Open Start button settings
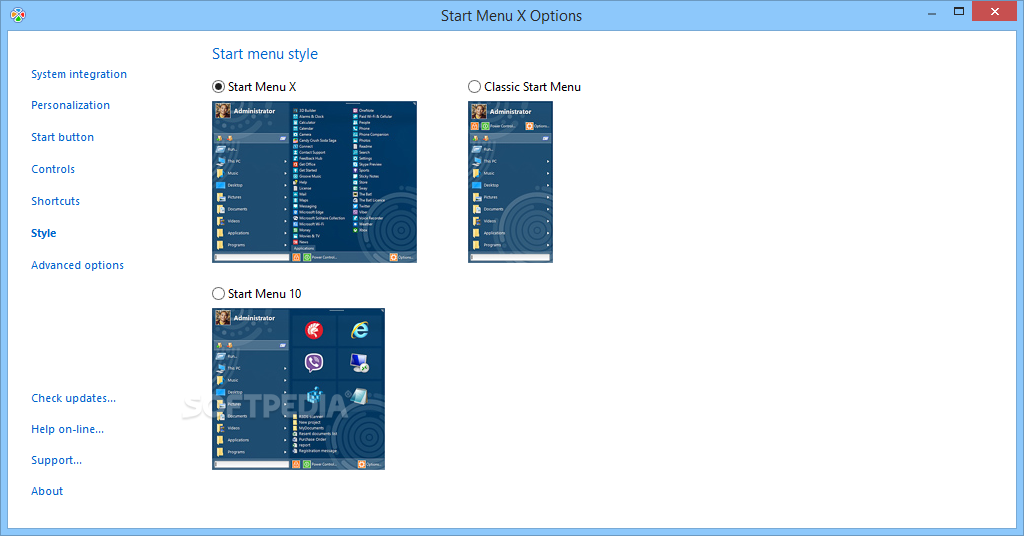This screenshot has width=1024, height=536. pyautogui.click(x=63, y=137)
